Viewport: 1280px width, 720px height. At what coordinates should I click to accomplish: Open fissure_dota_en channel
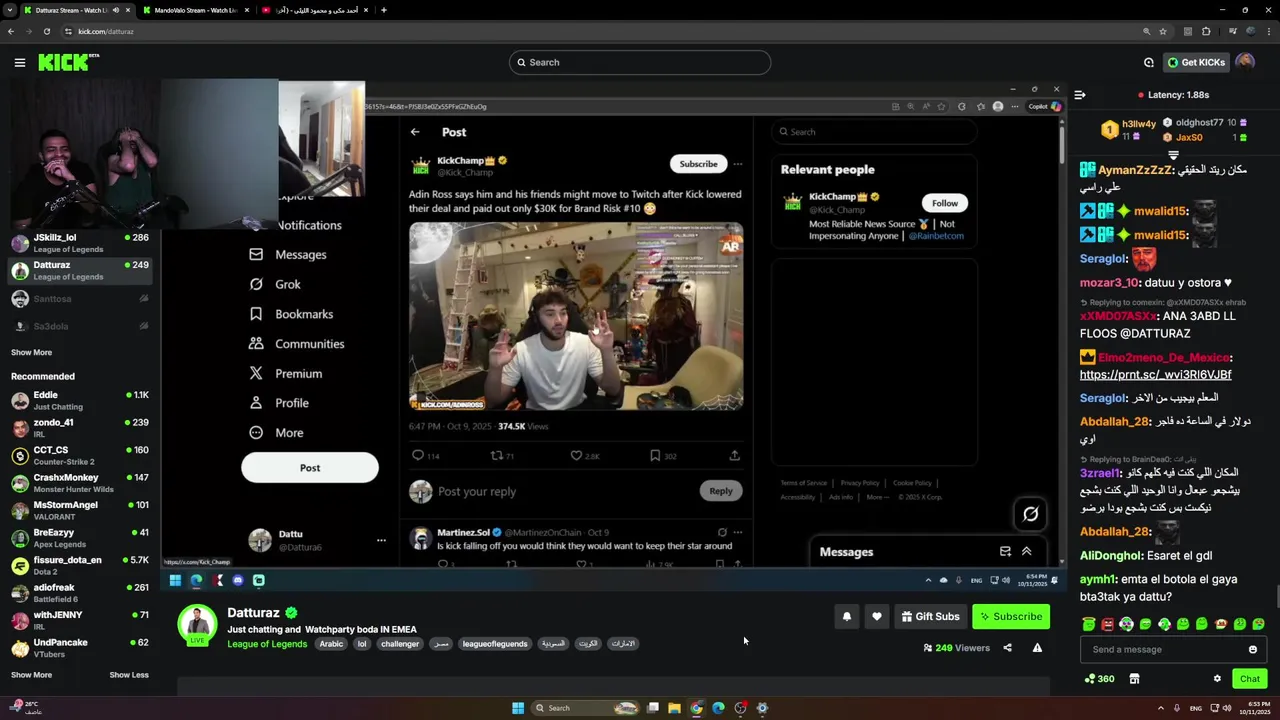(80, 565)
